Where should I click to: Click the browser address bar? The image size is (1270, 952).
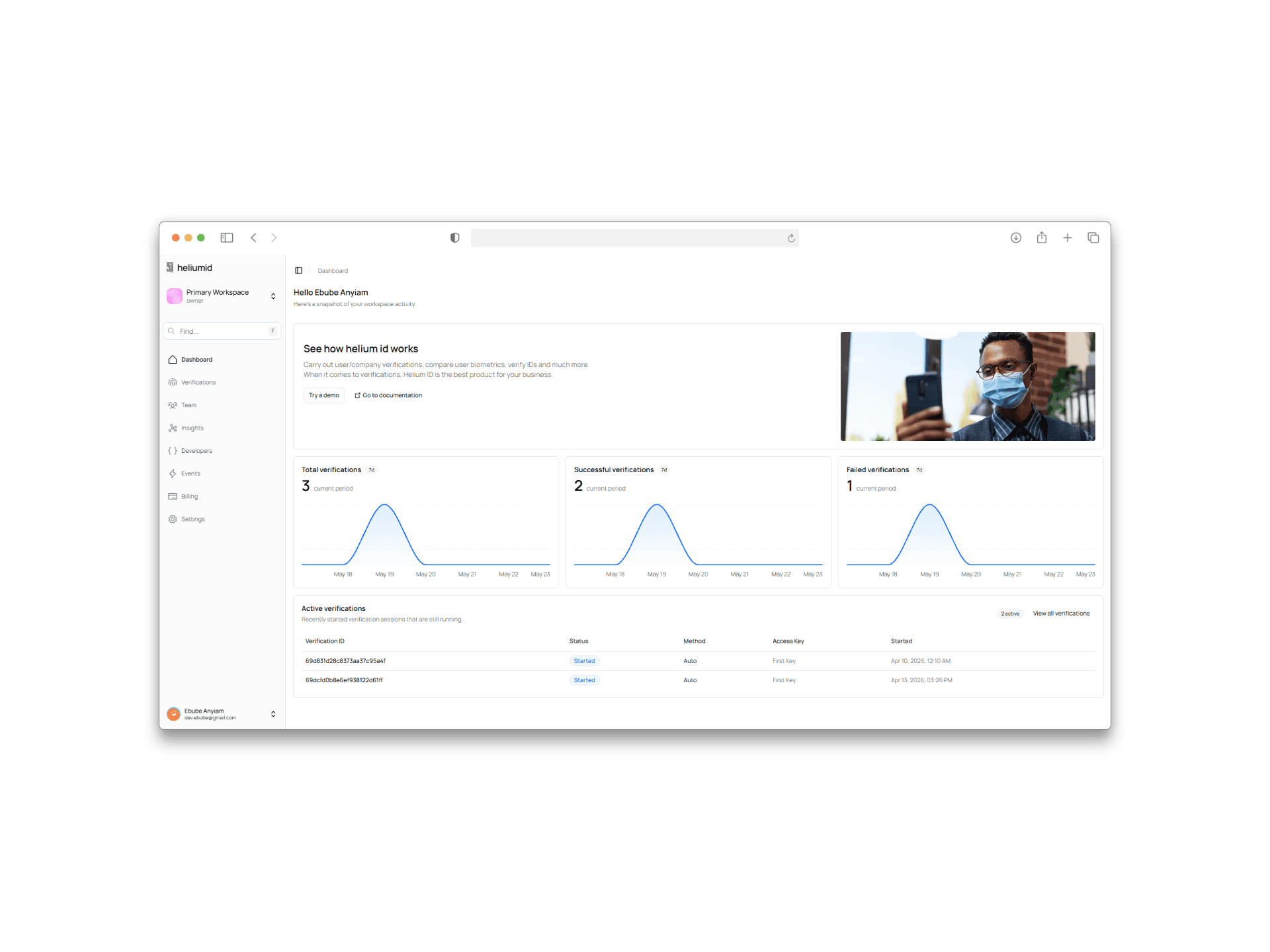[x=635, y=238]
